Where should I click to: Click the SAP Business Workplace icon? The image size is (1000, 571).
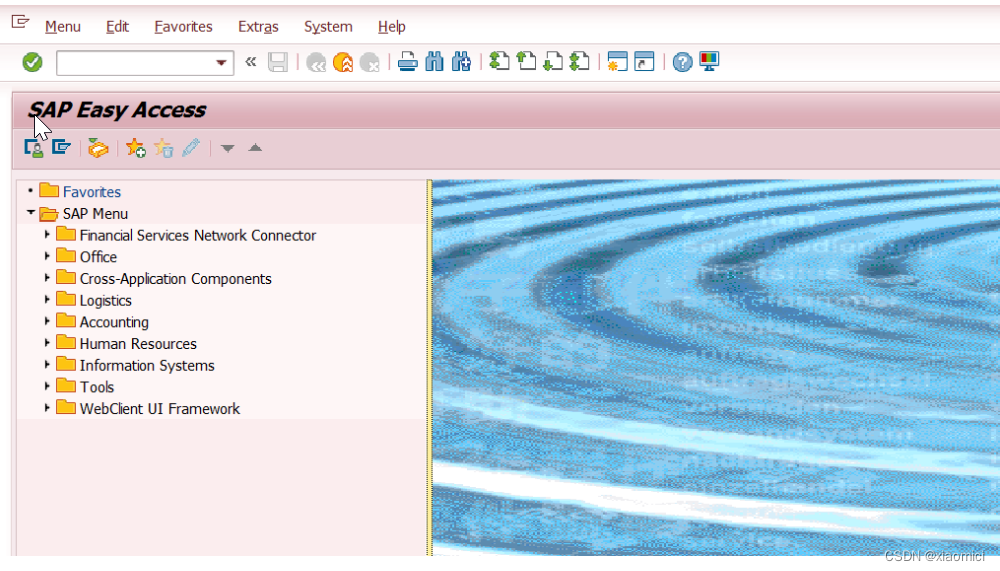98,148
